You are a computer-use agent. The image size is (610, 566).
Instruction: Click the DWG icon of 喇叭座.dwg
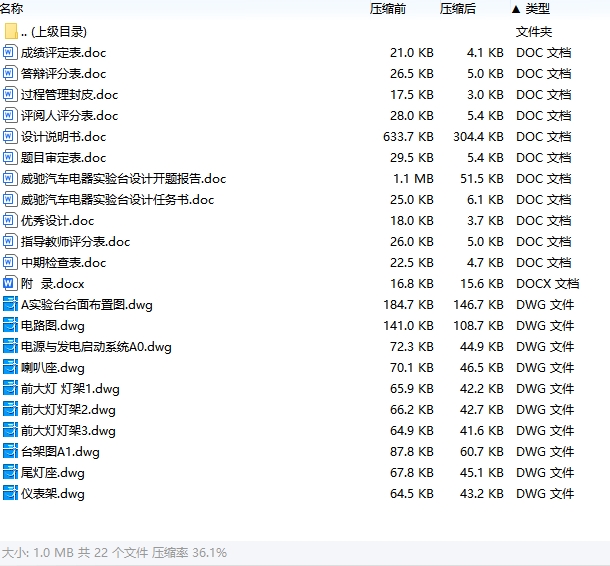point(10,368)
